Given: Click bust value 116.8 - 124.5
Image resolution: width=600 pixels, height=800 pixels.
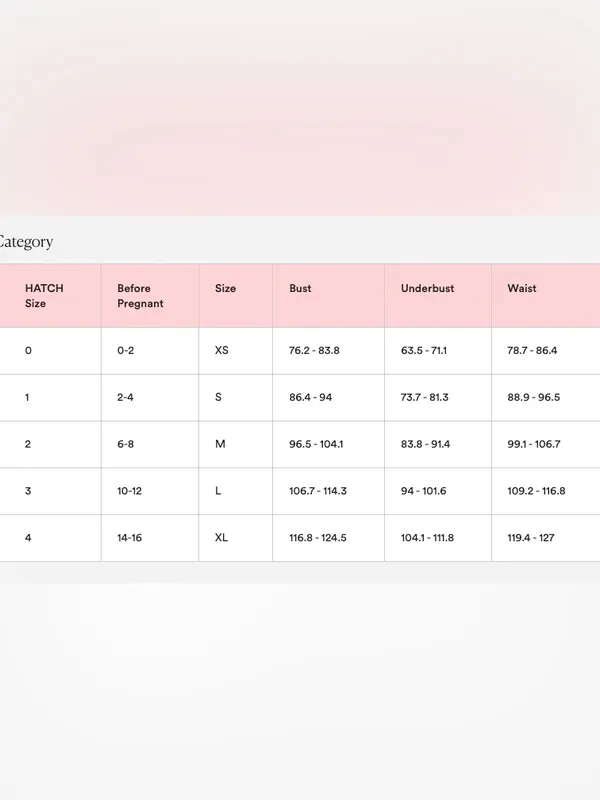Looking at the screenshot, I should pyautogui.click(x=318, y=538).
